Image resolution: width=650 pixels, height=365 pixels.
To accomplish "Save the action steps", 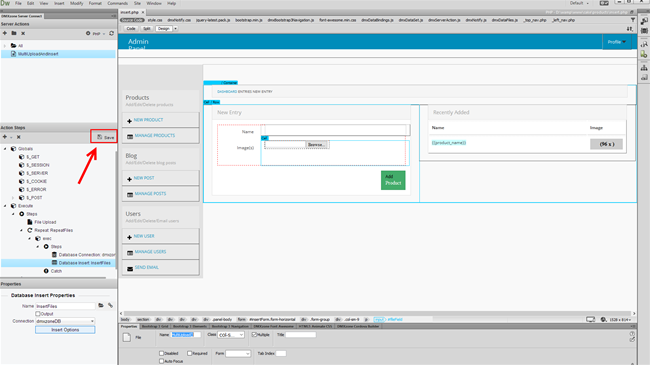I will pos(105,137).
